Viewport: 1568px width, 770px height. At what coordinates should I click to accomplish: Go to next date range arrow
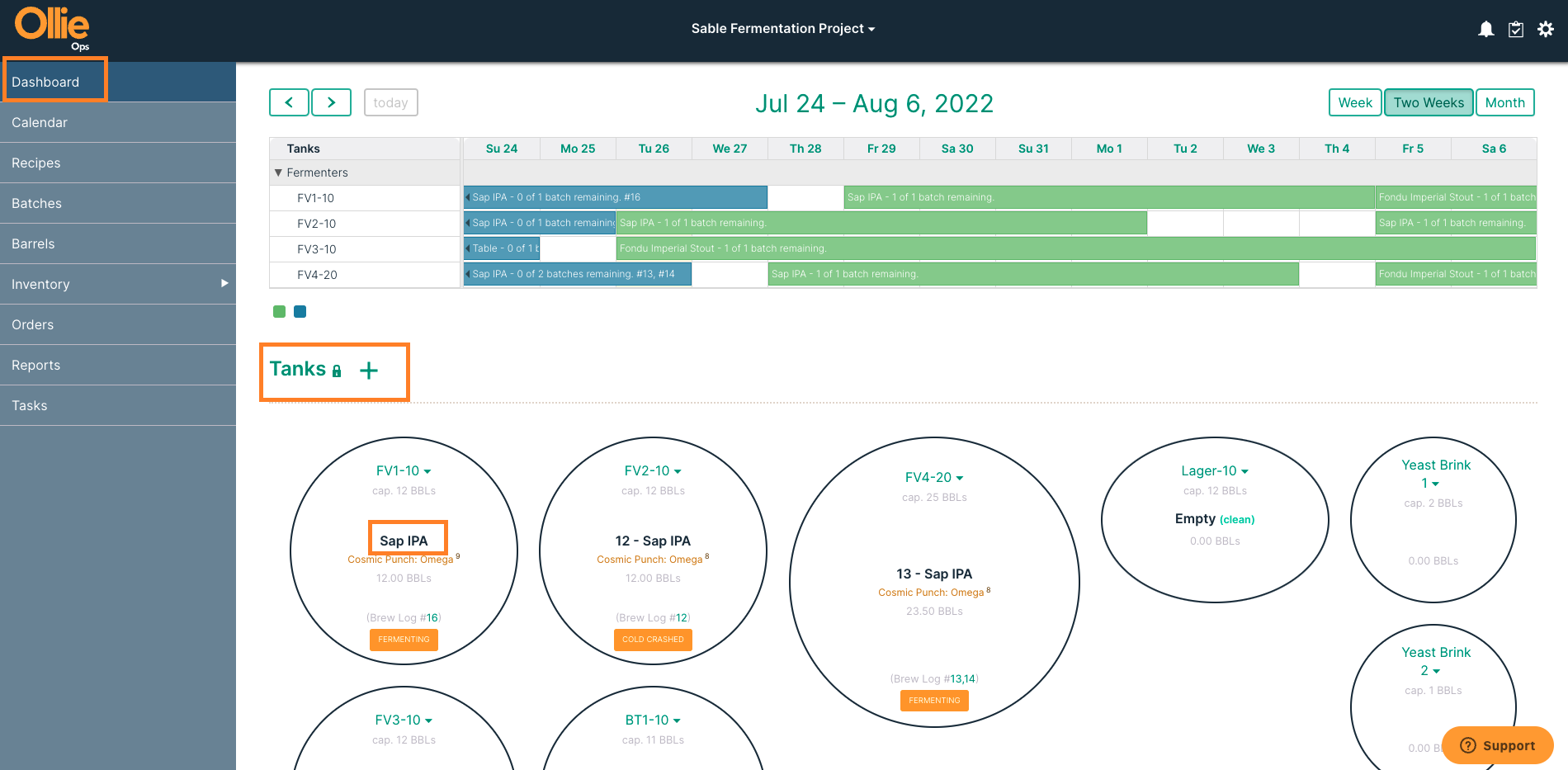coord(332,102)
